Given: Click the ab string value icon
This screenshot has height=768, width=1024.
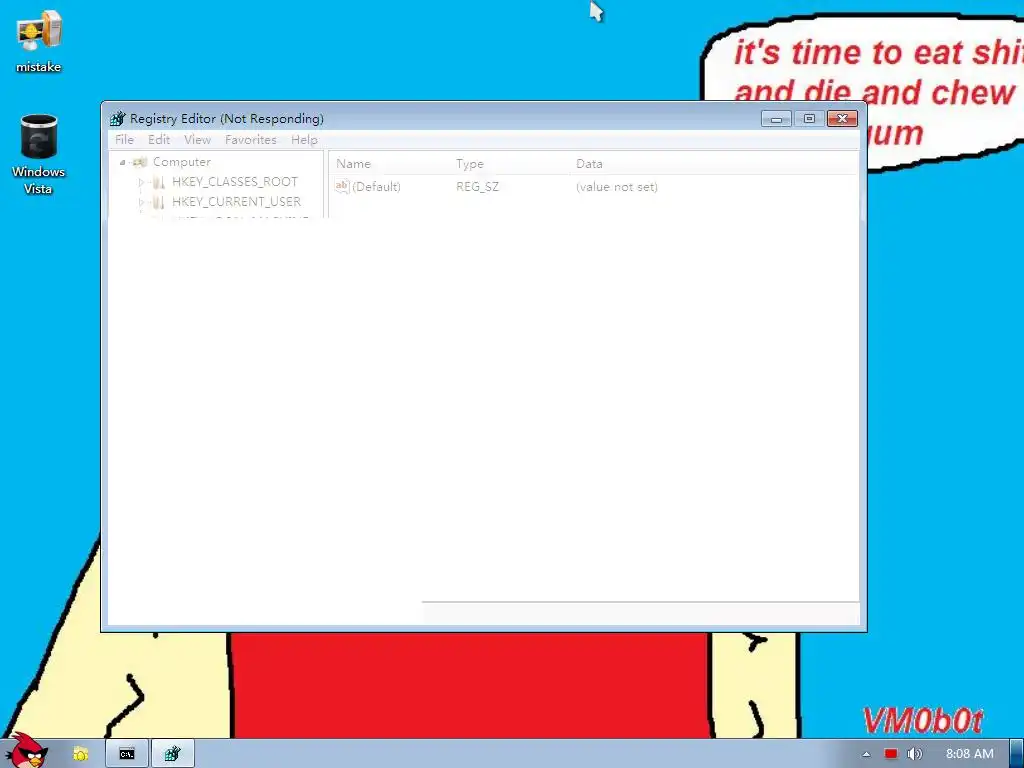Looking at the screenshot, I should (x=342, y=187).
